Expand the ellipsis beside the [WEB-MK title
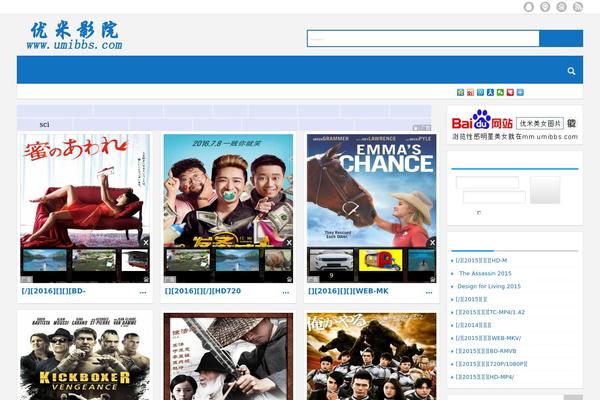 429,292
